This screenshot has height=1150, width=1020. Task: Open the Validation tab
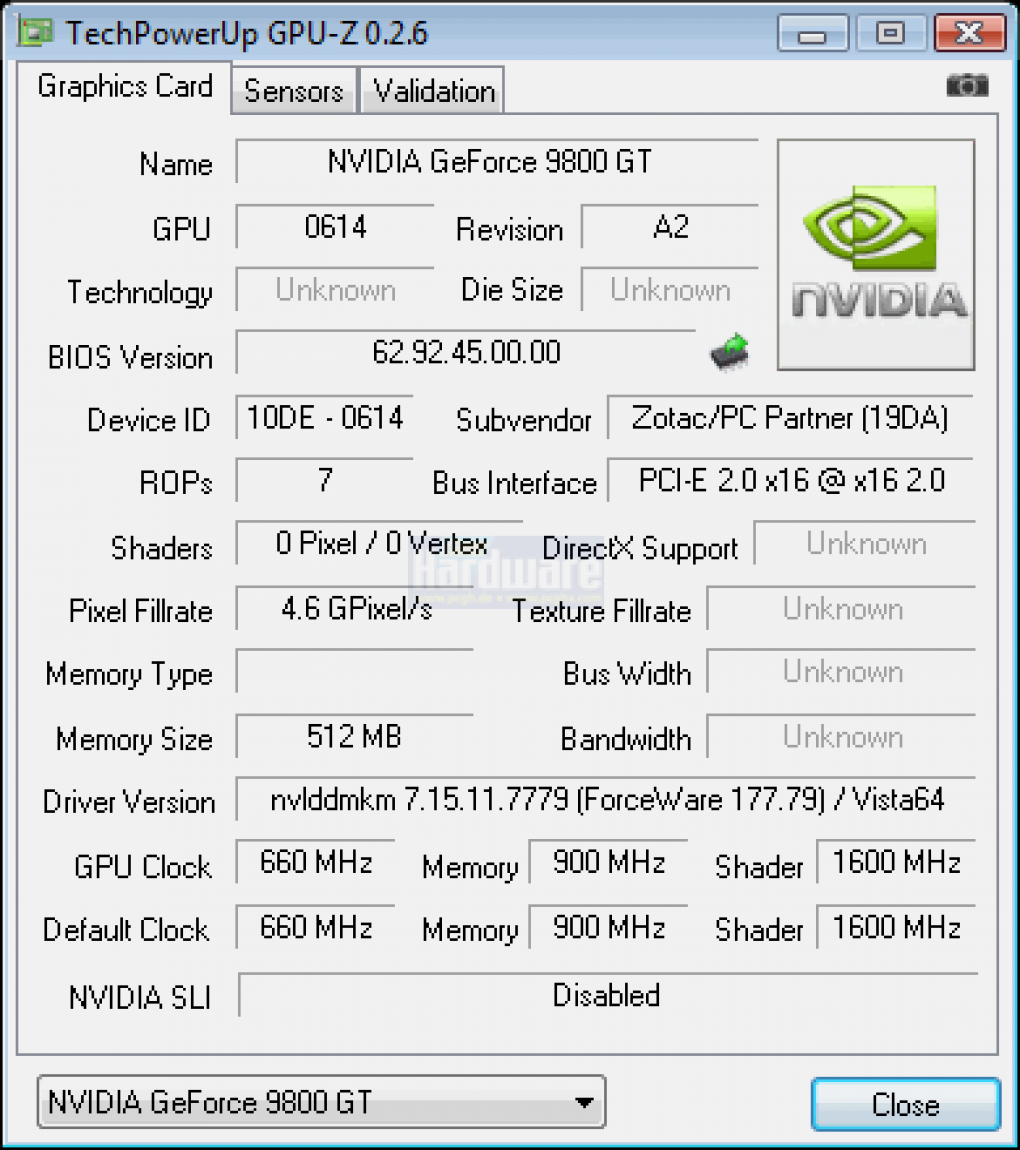[433, 91]
